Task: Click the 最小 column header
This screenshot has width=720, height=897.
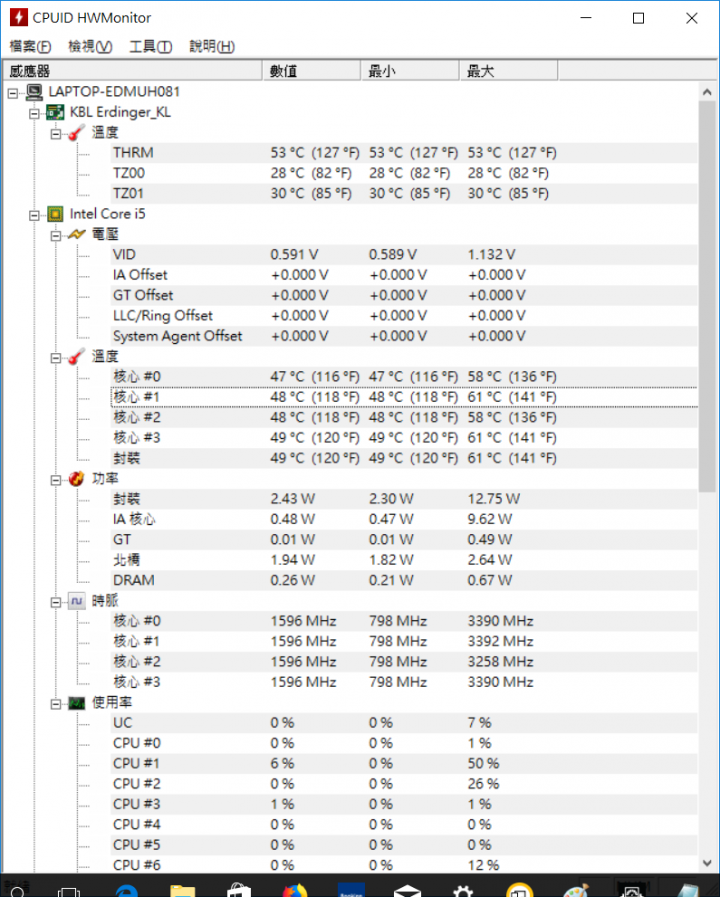Action: tap(410, 71)
